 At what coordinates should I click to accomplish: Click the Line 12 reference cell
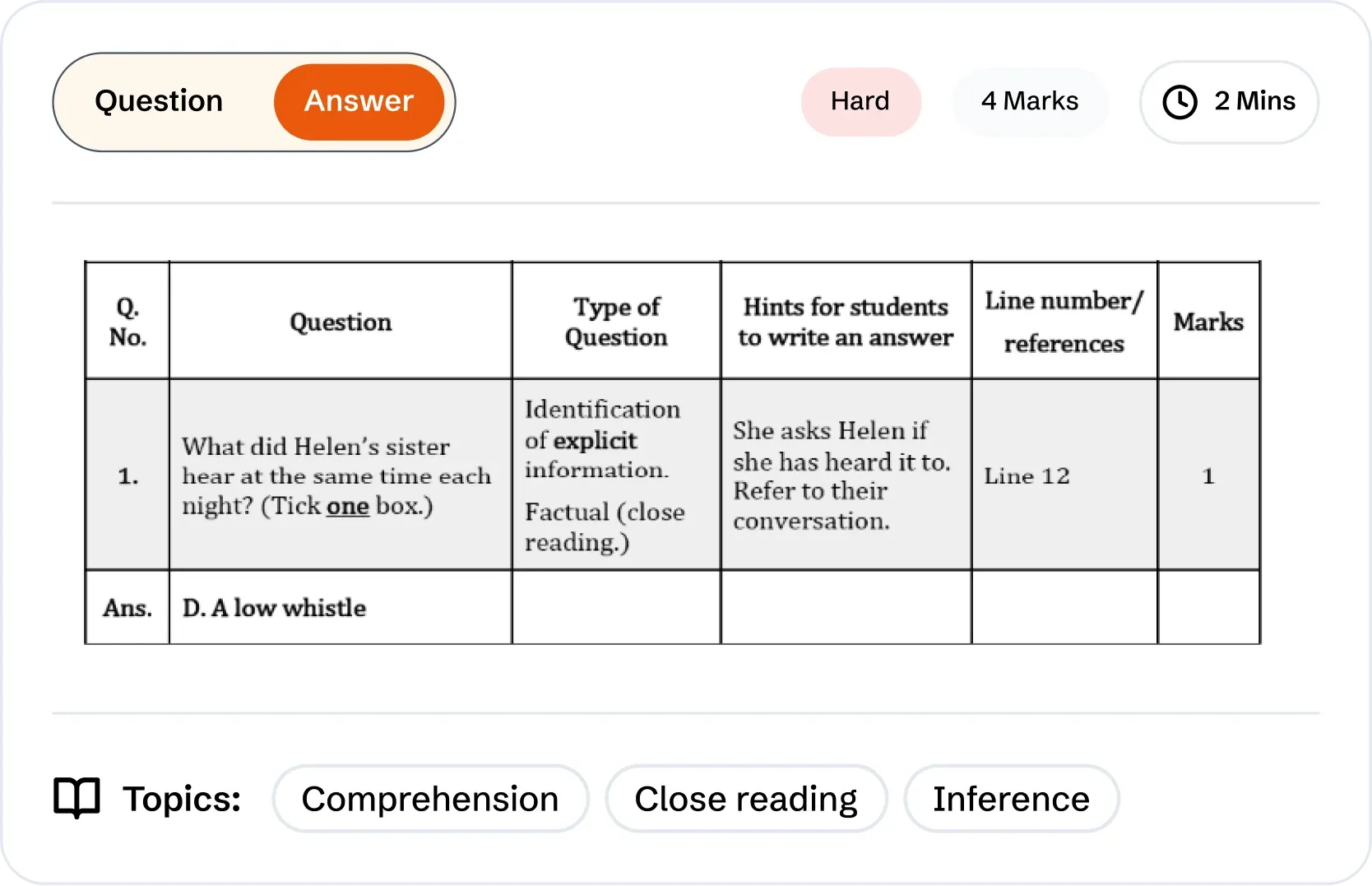[1027, 475]
